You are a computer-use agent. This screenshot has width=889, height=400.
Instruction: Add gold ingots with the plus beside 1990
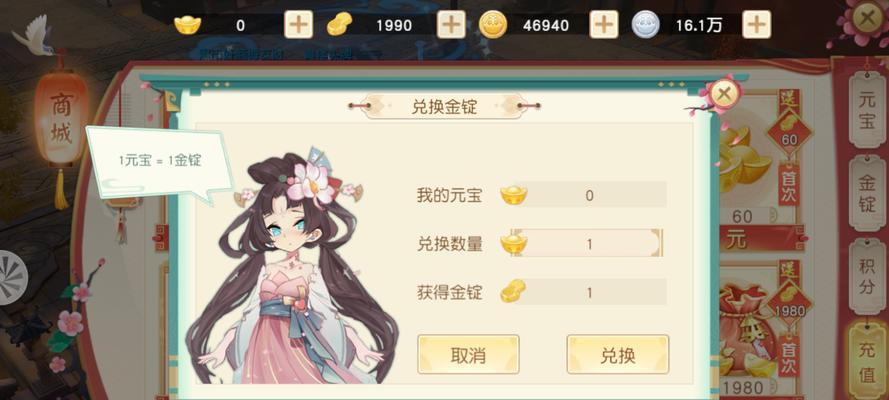[x=451, y=24]
